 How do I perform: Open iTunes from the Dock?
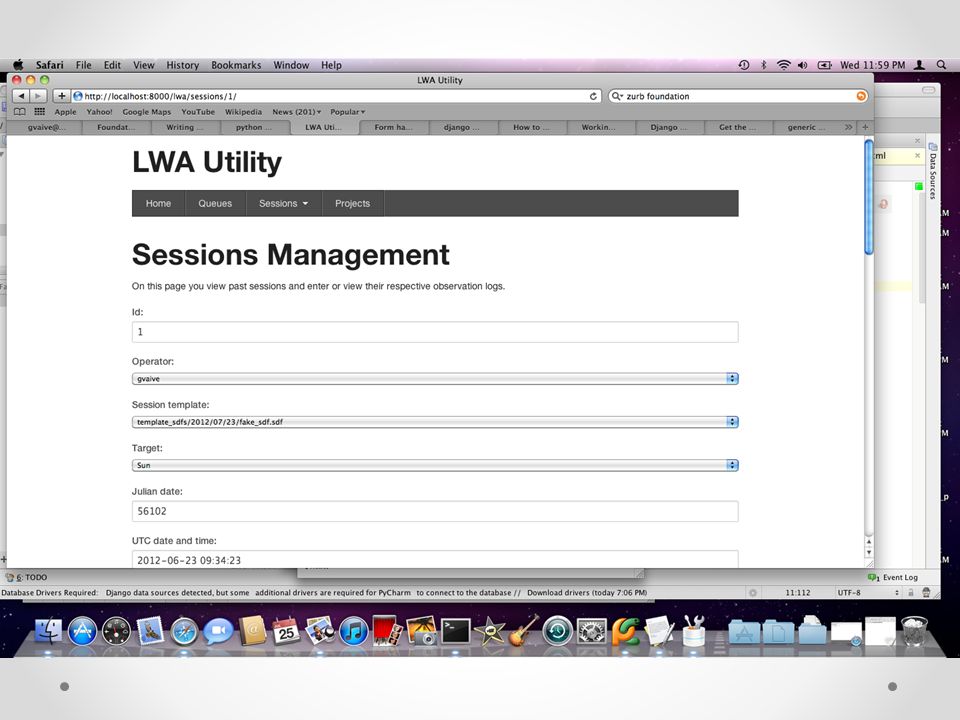[353, 631]
